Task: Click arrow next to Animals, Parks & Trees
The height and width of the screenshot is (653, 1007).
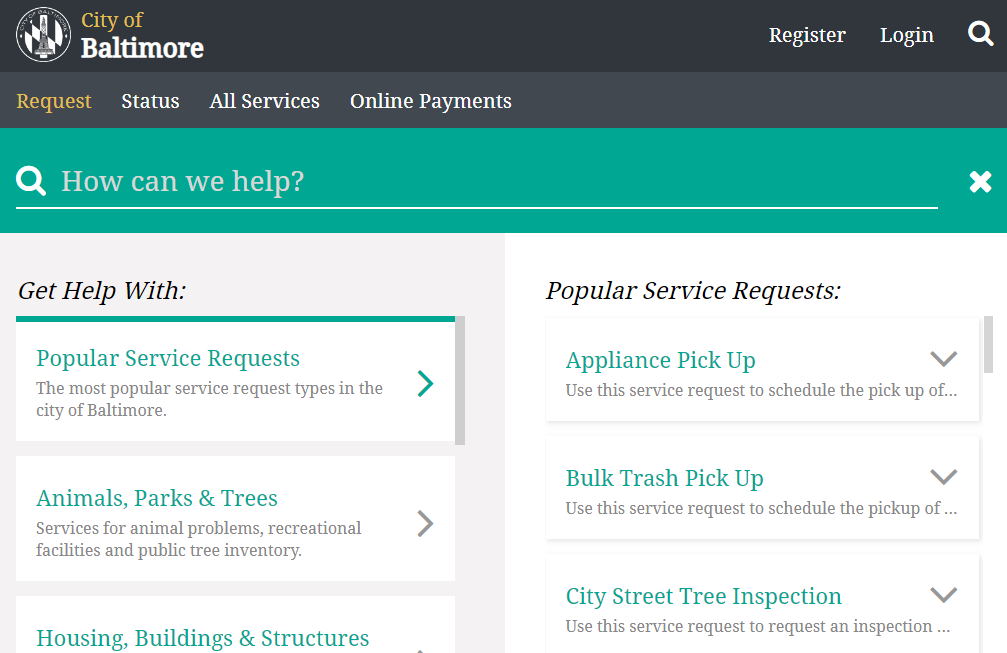Action: point(425,523)
